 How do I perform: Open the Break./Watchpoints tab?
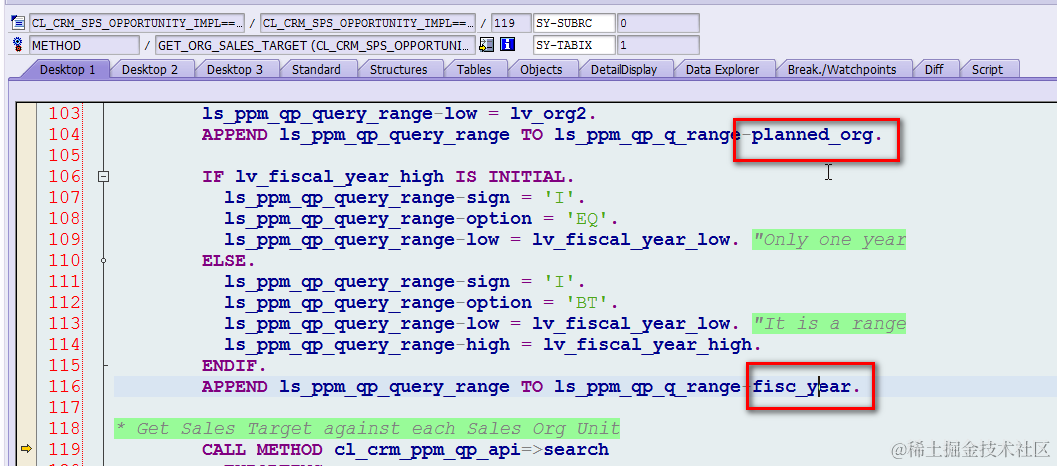[842, 69]
